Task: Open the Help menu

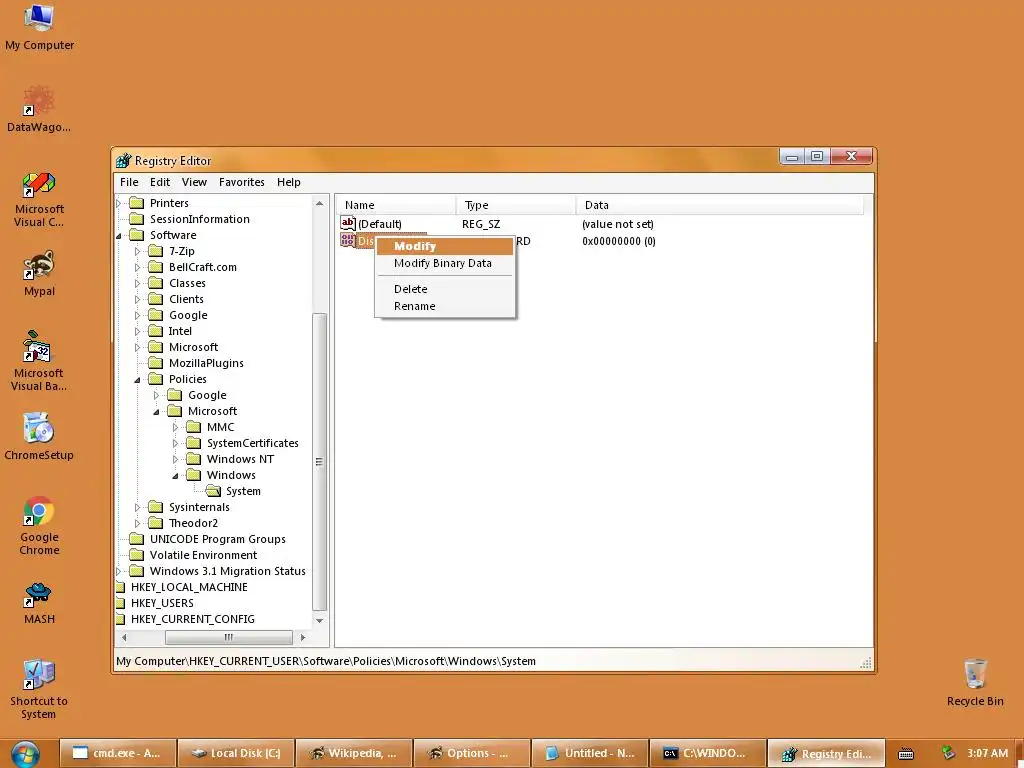Action: [x=289, y=182]
